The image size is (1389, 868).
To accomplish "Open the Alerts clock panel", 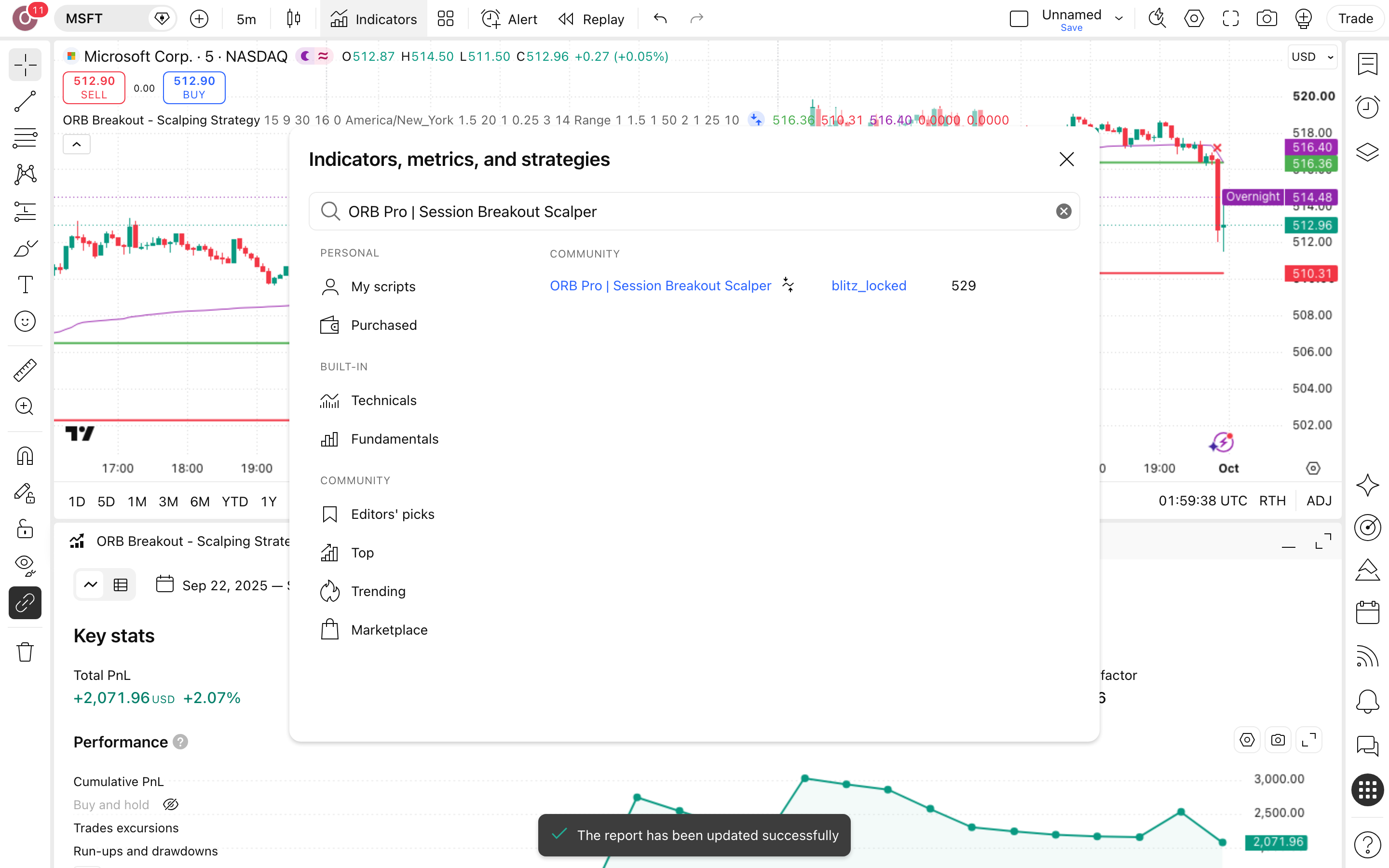I will 1367,108.
